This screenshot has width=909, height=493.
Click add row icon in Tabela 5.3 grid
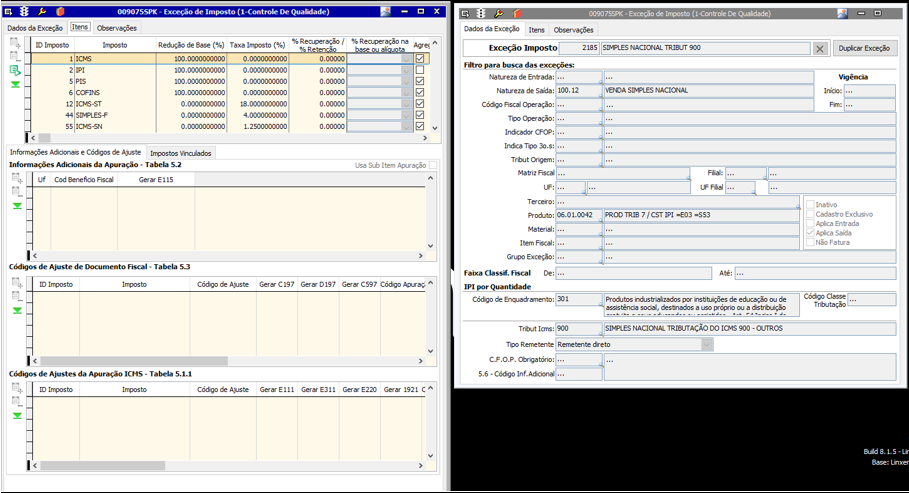pos(15,284)
